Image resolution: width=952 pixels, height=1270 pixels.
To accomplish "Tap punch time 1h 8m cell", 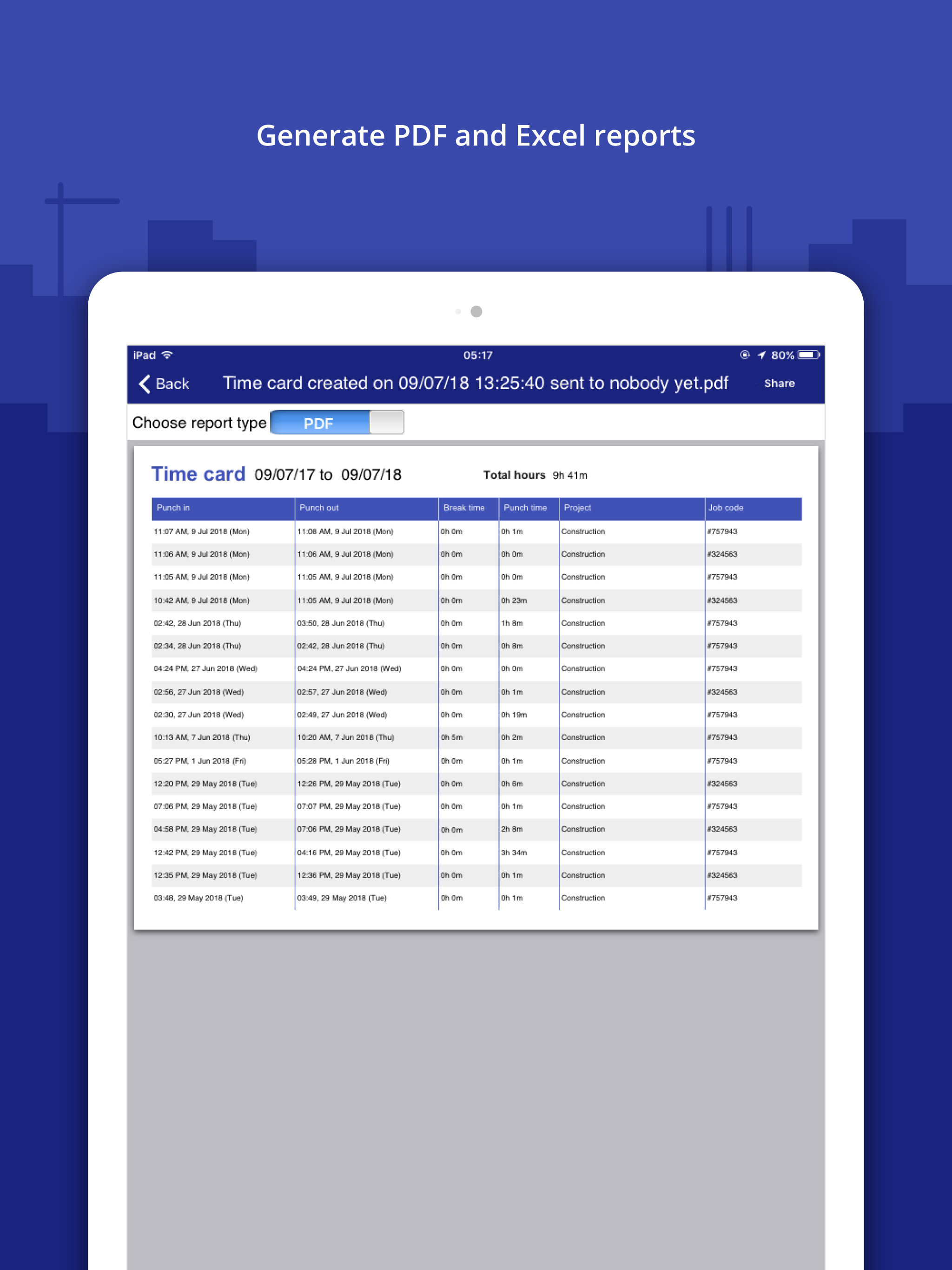I will [512, 623].
